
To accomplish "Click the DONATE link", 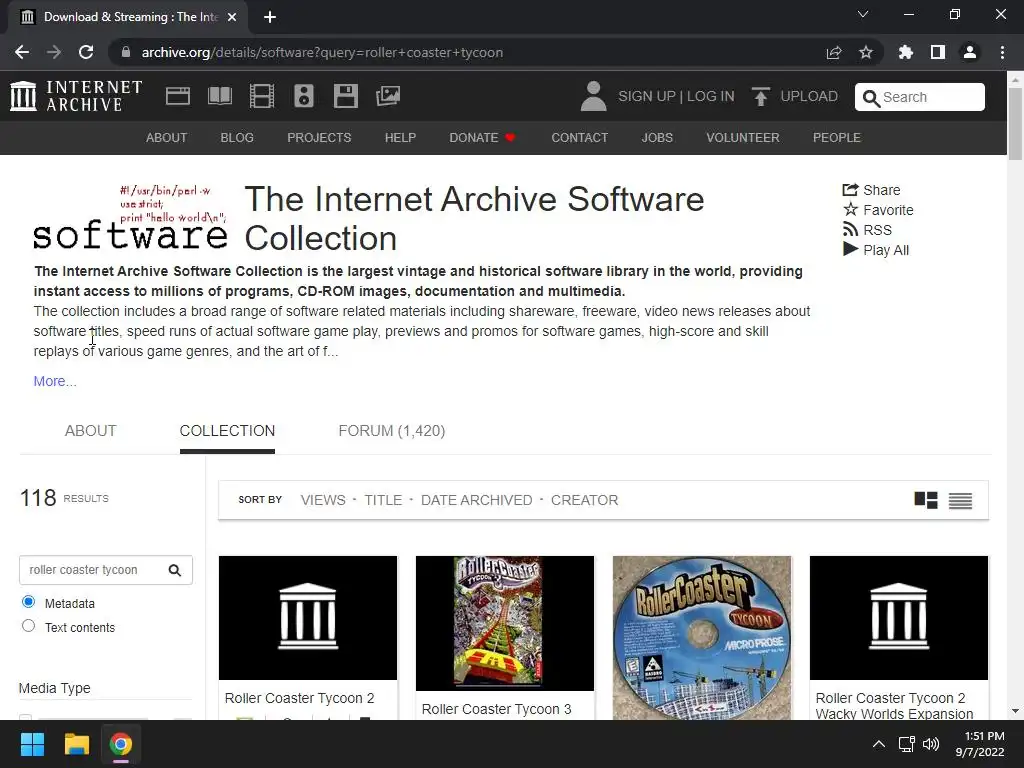I will tap(482, 138).
